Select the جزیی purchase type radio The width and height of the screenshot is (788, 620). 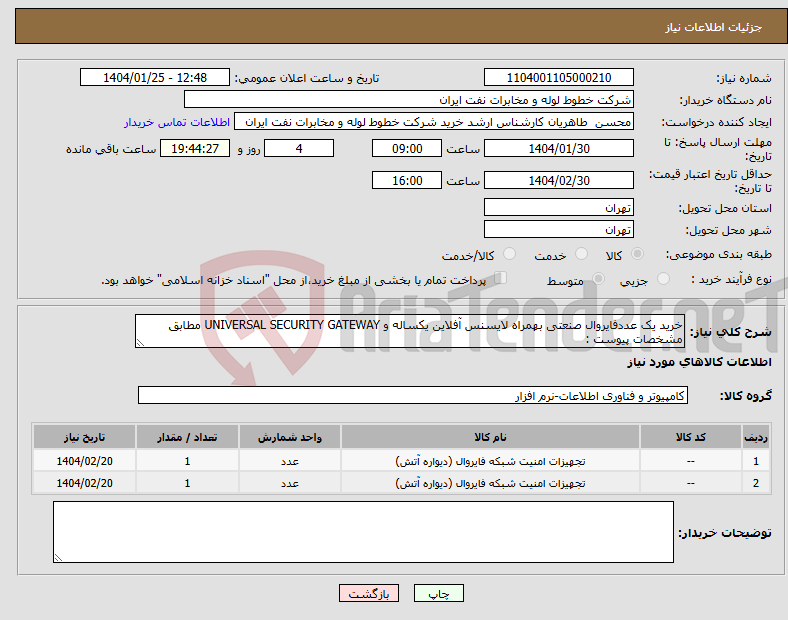coord(663,279)
